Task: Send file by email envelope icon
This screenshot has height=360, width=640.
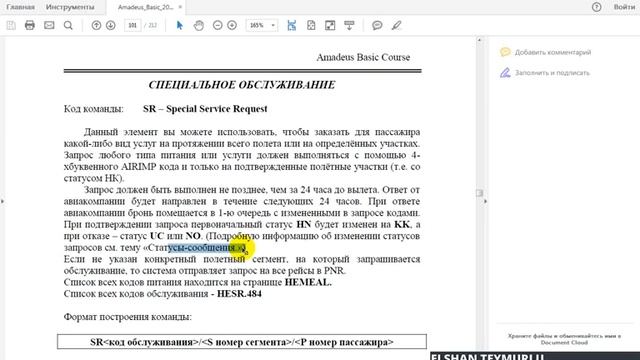Action: click(49, 25)
